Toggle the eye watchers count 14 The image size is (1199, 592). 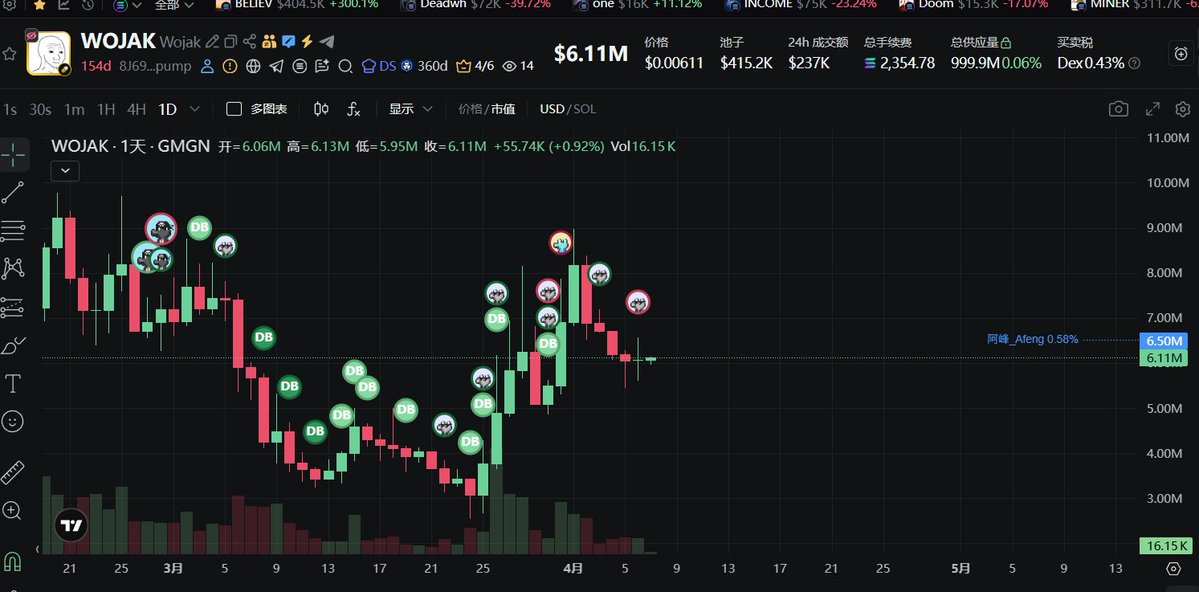[518, 67]
